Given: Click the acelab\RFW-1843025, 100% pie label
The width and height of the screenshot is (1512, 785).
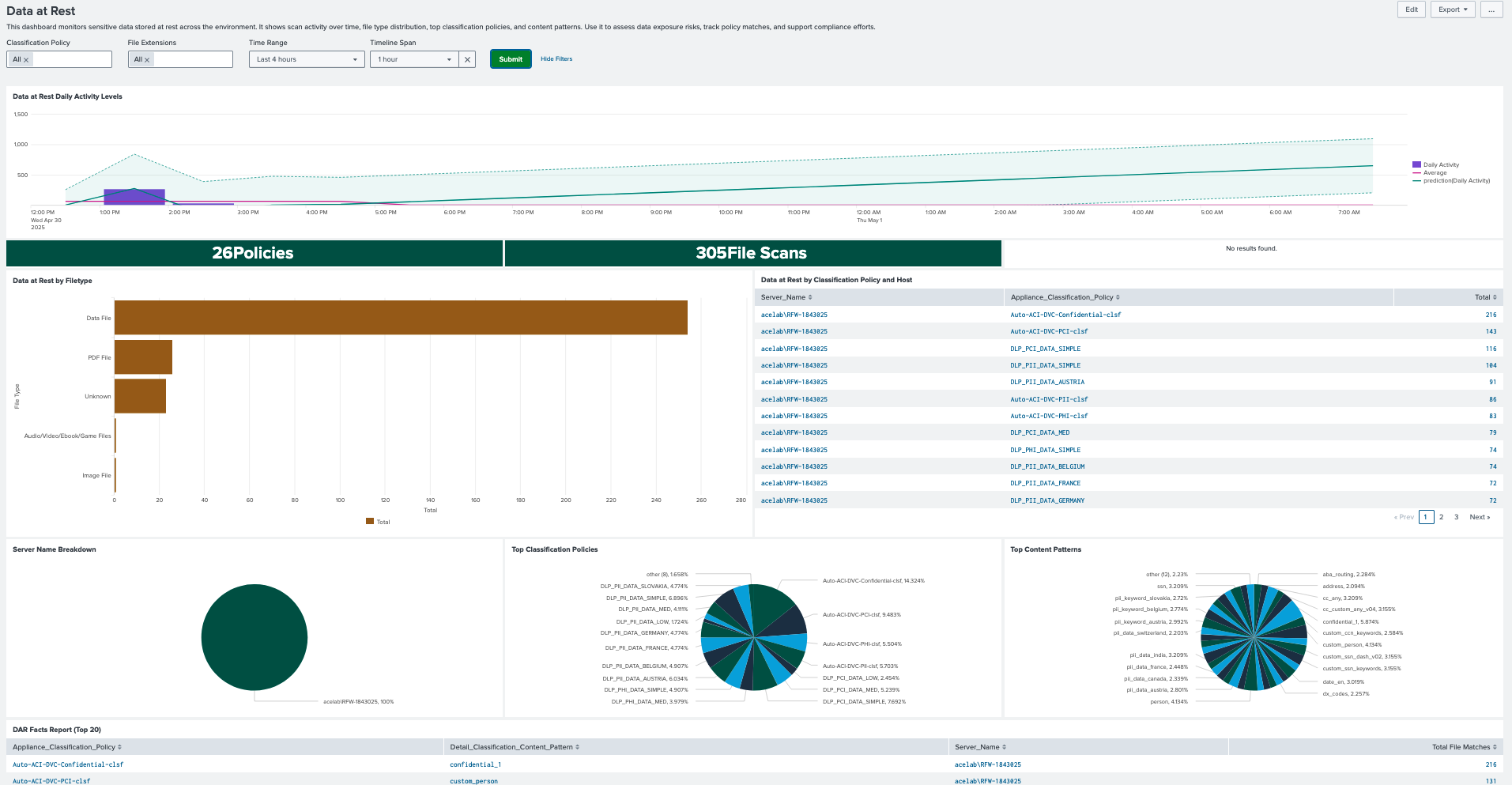Looking at the screenshot, I should tap(358, 702).
